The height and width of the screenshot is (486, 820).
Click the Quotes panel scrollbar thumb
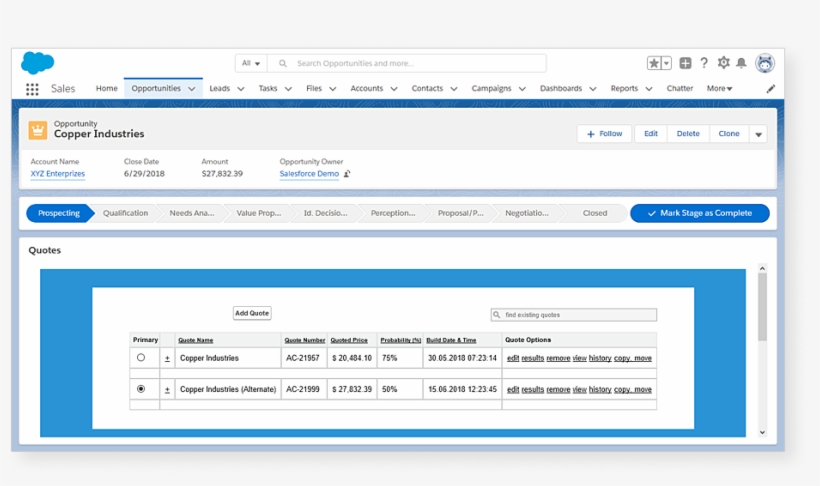pos(762,307)
